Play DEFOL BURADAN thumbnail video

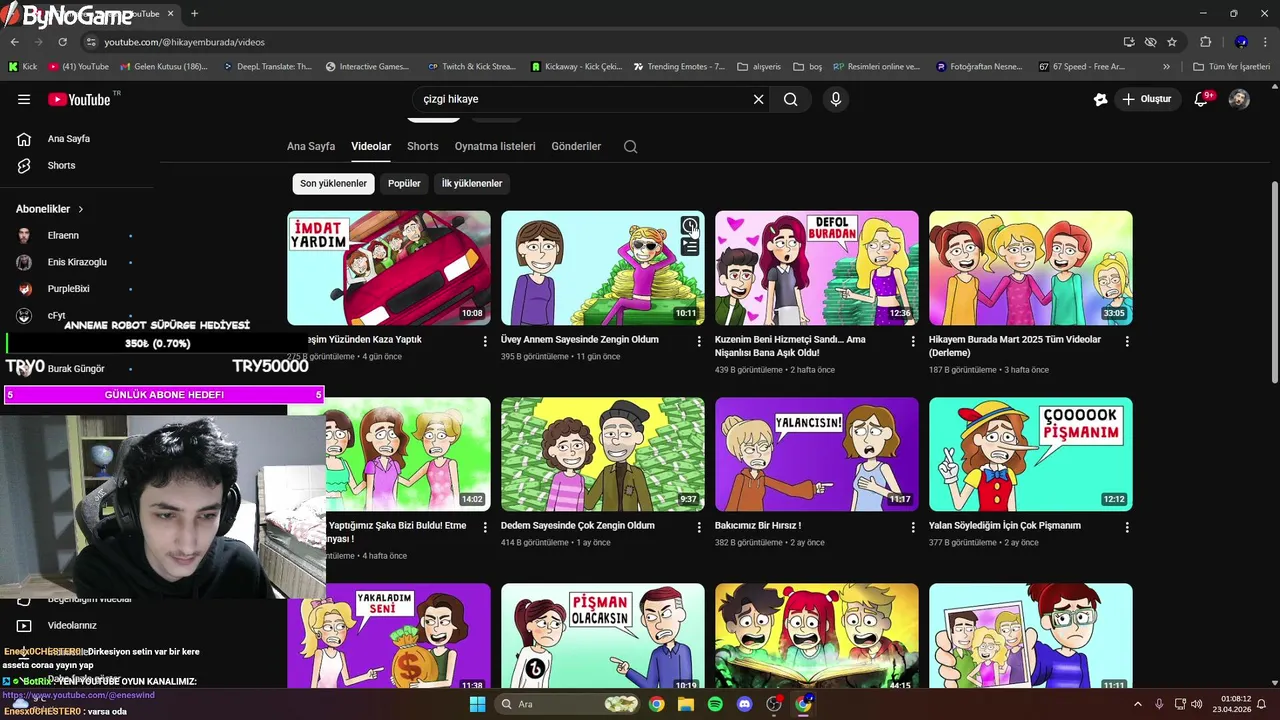(x=817, y=267)
